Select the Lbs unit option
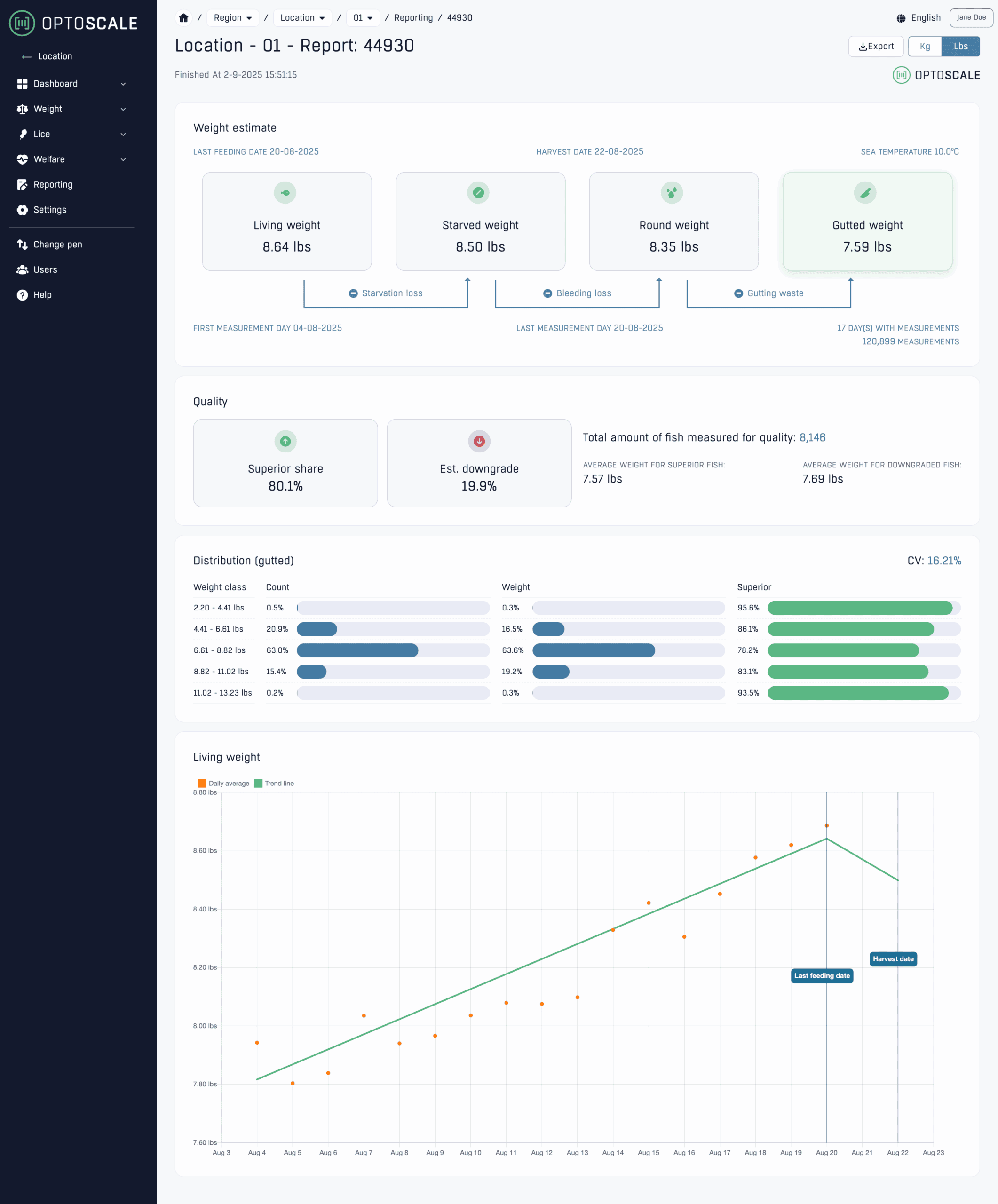The image size is (998, 1204). point(961,47)
